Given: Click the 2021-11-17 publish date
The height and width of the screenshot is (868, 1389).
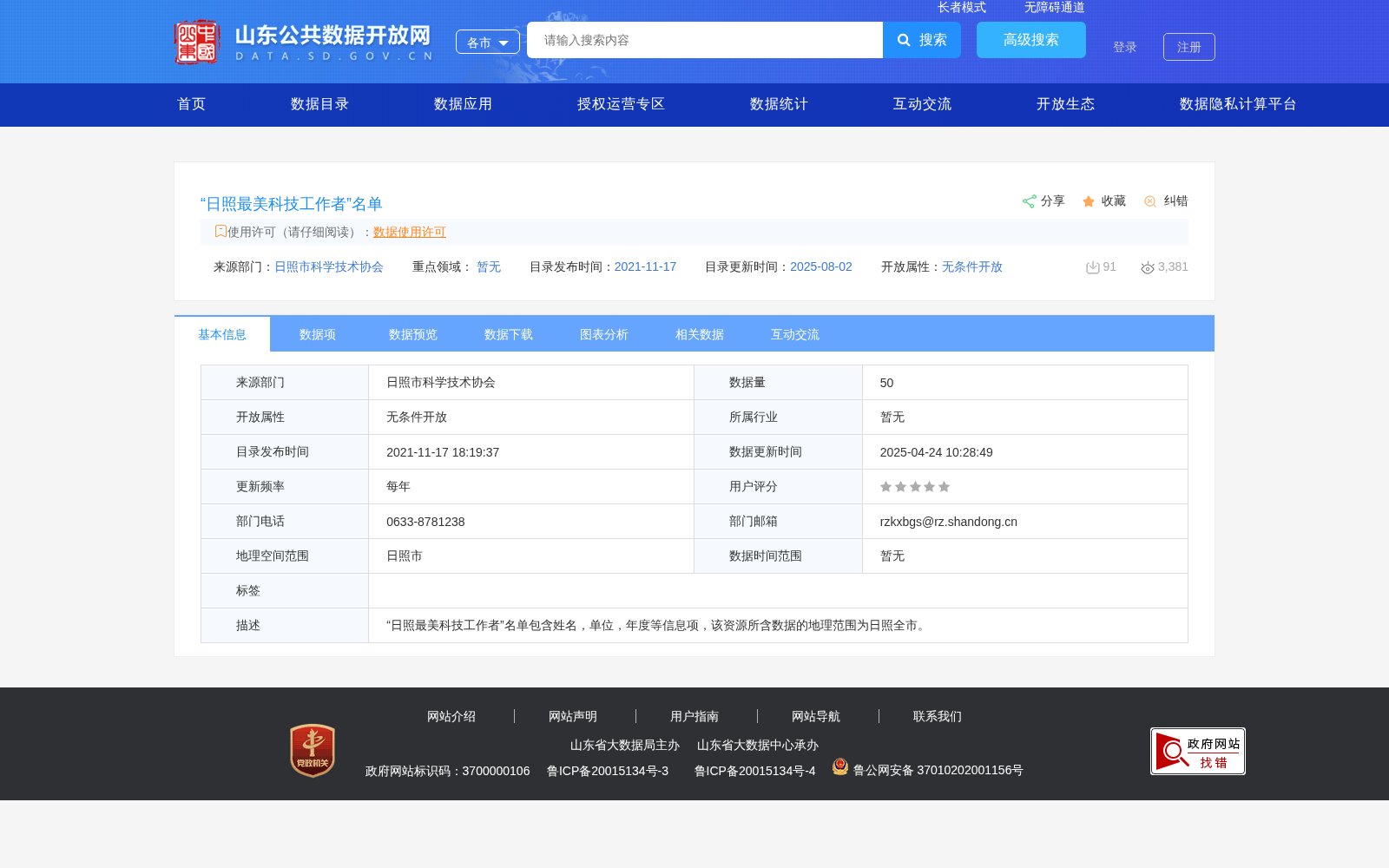Looking at the screenshot, I should 645,266.
